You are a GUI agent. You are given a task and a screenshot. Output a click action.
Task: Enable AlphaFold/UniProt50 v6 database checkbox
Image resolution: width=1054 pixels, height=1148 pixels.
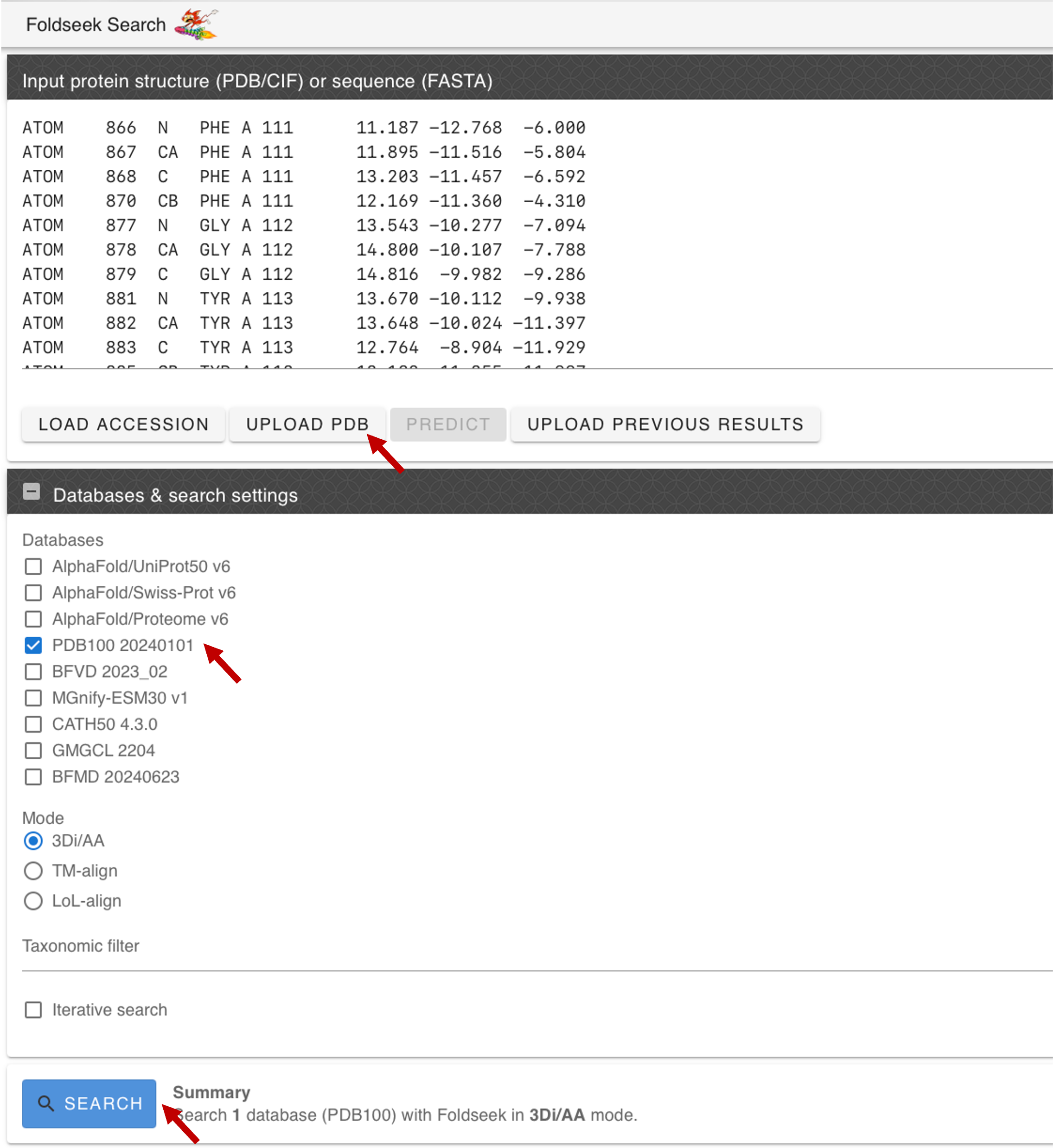click(33, 567)
